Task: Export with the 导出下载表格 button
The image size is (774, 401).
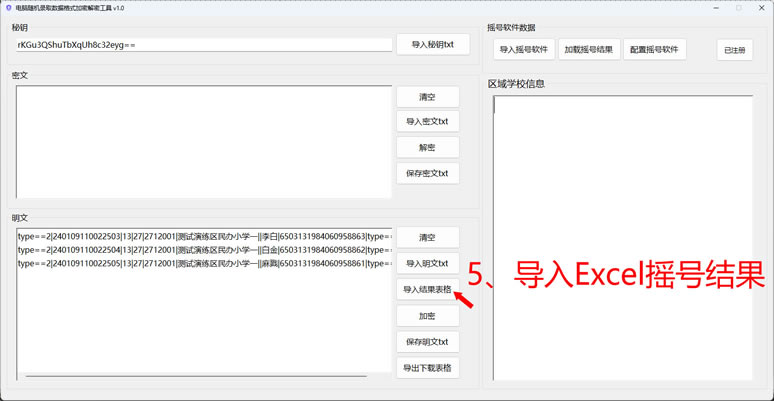Action: click(x=427, y=368)
